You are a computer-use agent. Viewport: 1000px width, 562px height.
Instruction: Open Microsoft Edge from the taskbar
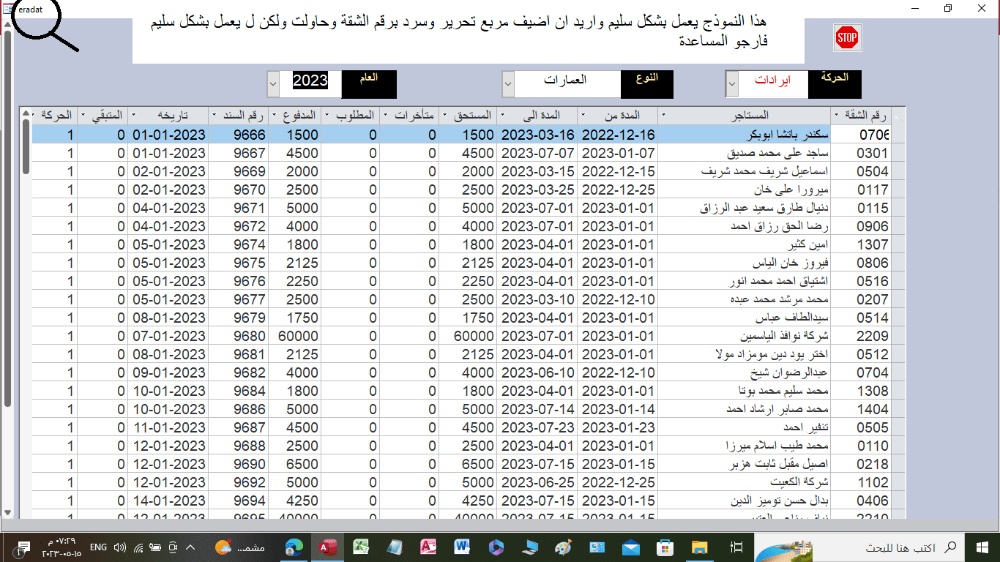294,547
